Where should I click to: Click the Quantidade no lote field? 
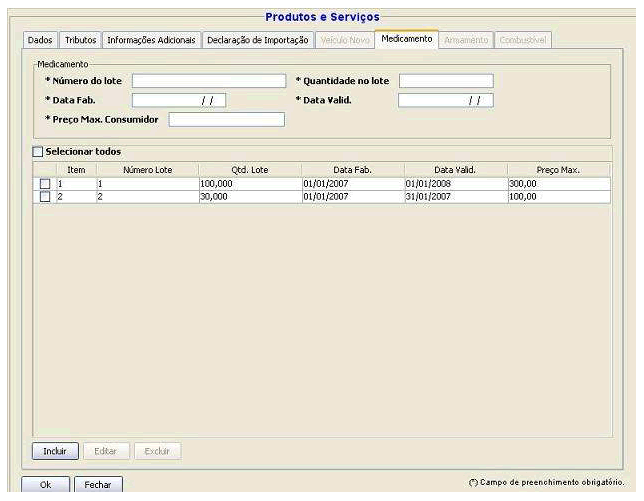(446, 81)
